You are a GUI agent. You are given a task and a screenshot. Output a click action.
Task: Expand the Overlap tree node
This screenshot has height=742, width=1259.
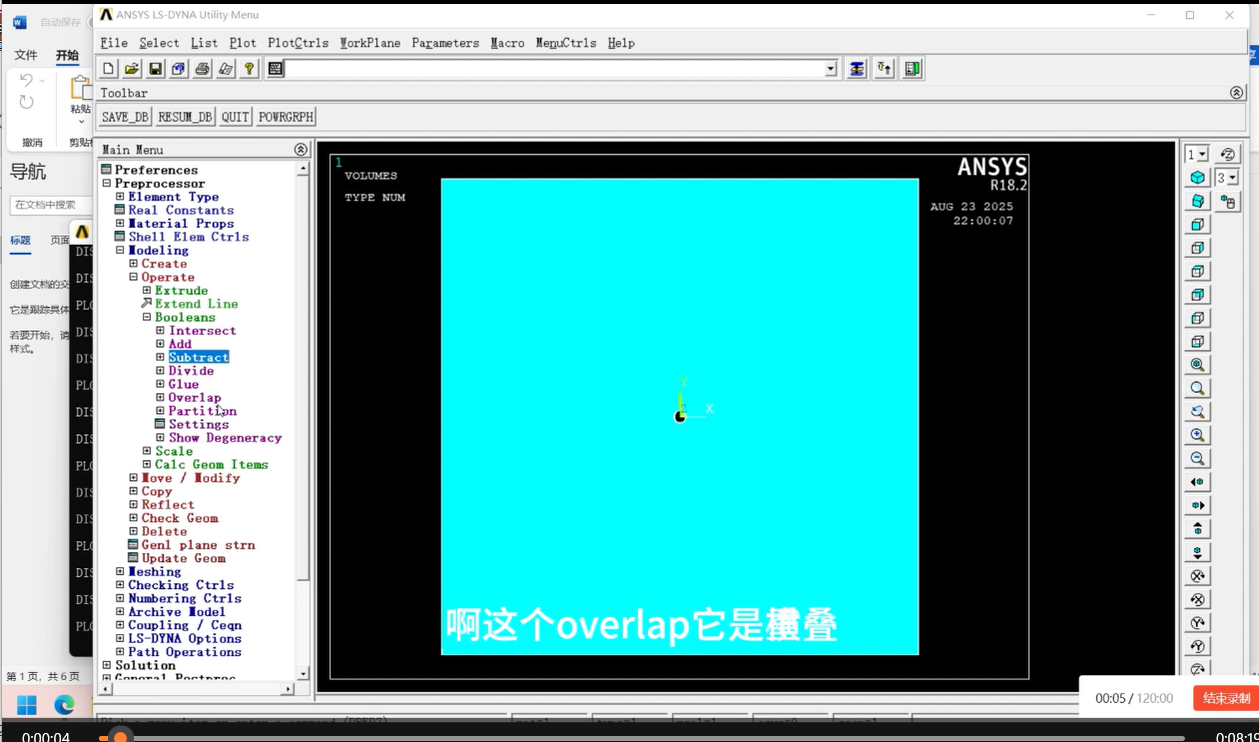click(x=160, y=398)
